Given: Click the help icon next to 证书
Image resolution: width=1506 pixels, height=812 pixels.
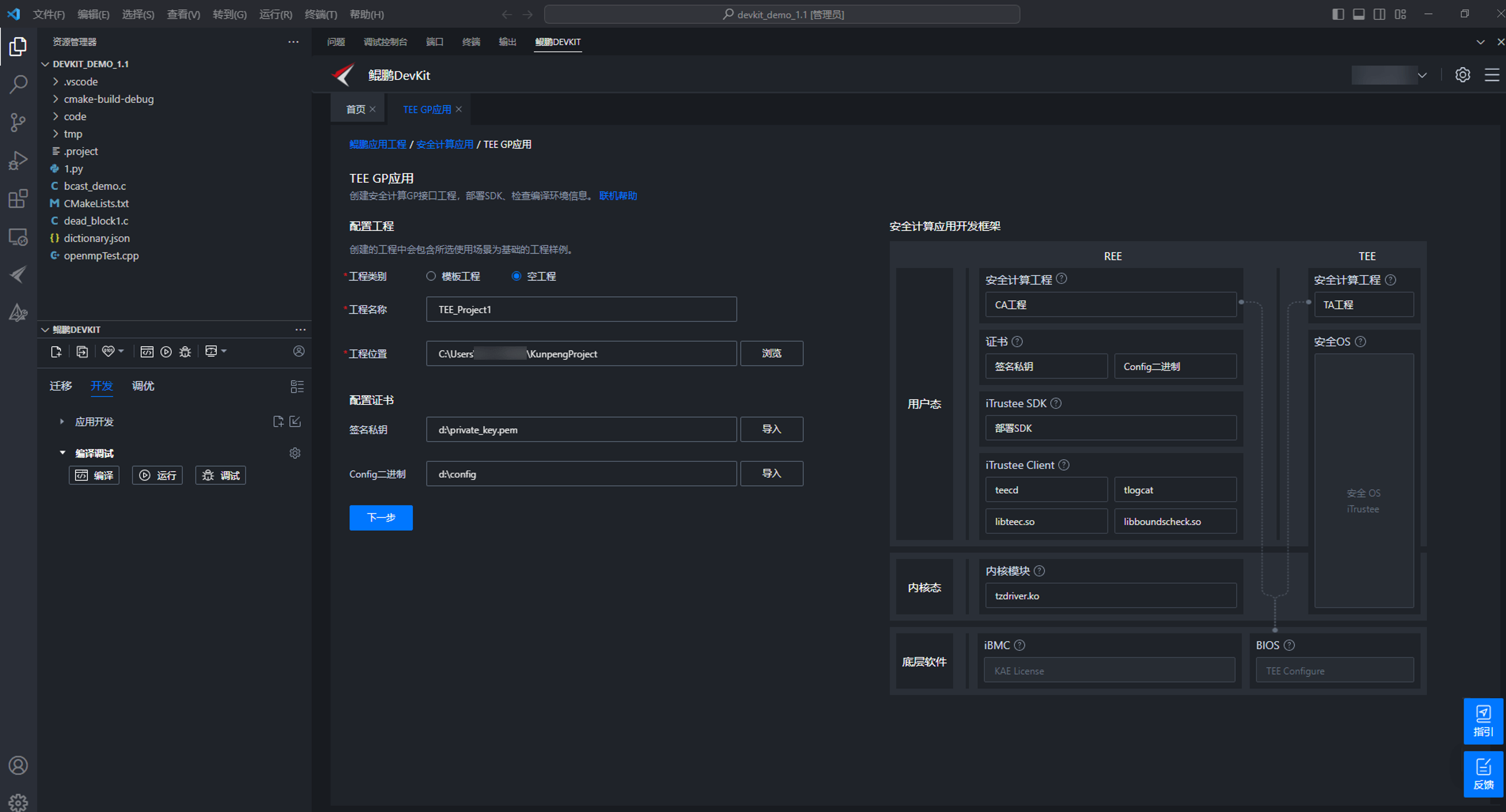Looking at the screenshot, I should [x=1017, y=341].
